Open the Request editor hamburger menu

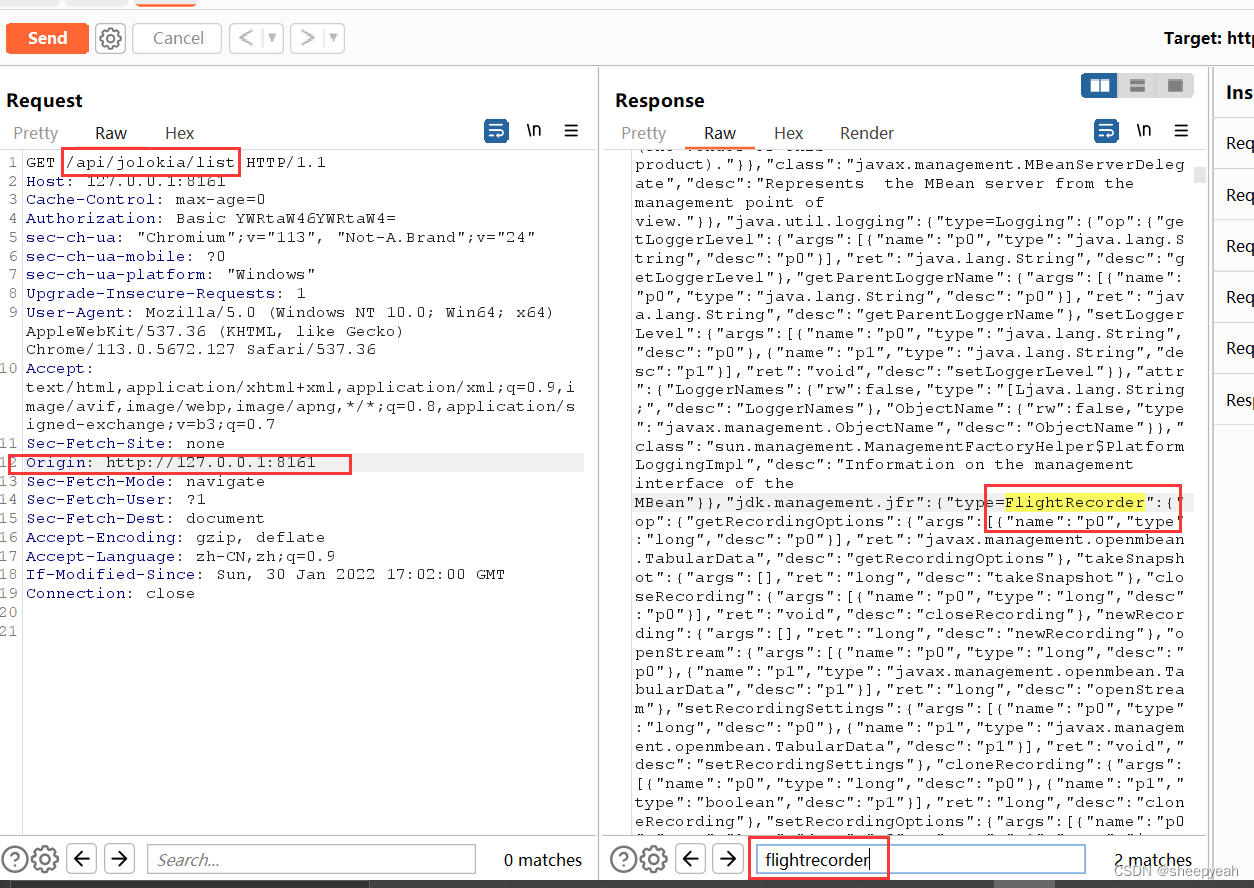click(x=571, y=130)
